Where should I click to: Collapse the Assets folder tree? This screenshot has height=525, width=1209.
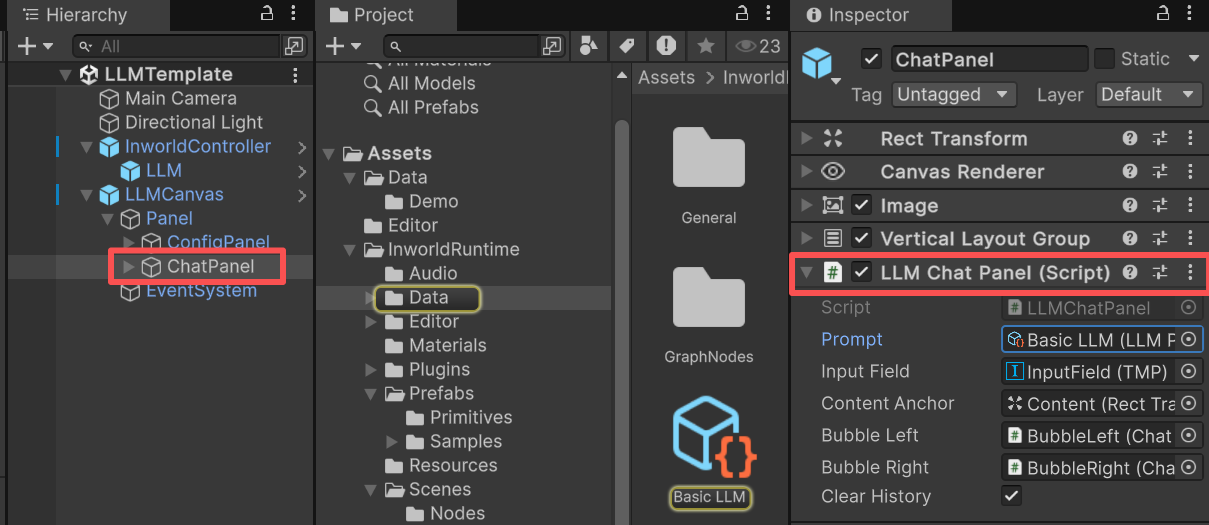coord(330,153)
